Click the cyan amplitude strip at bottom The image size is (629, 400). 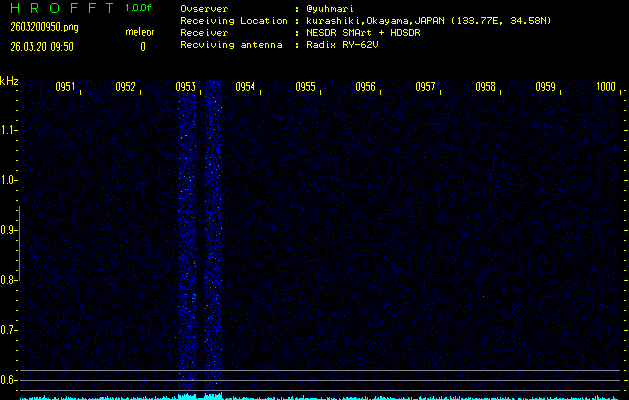coord(314,397)
